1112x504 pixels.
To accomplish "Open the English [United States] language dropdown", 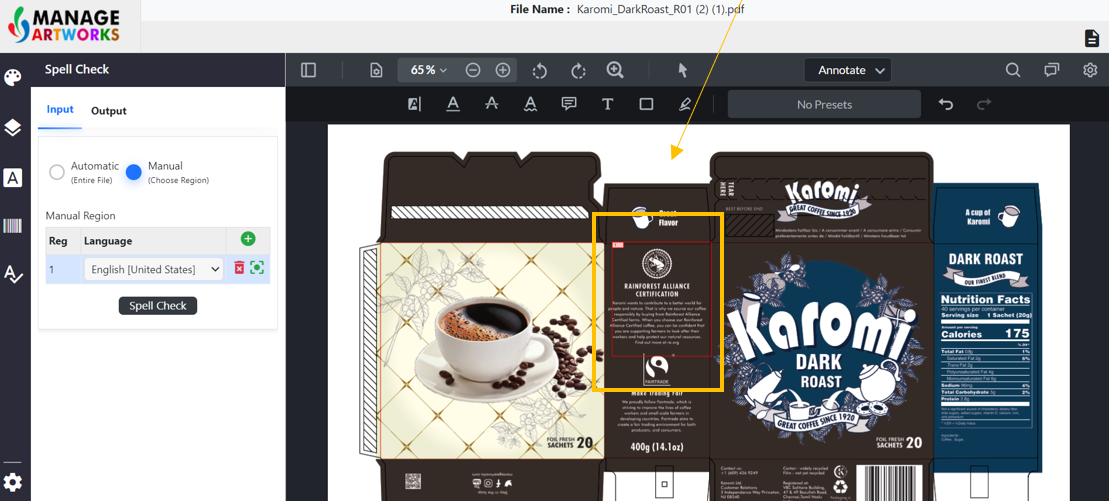I will click(153, 269).
